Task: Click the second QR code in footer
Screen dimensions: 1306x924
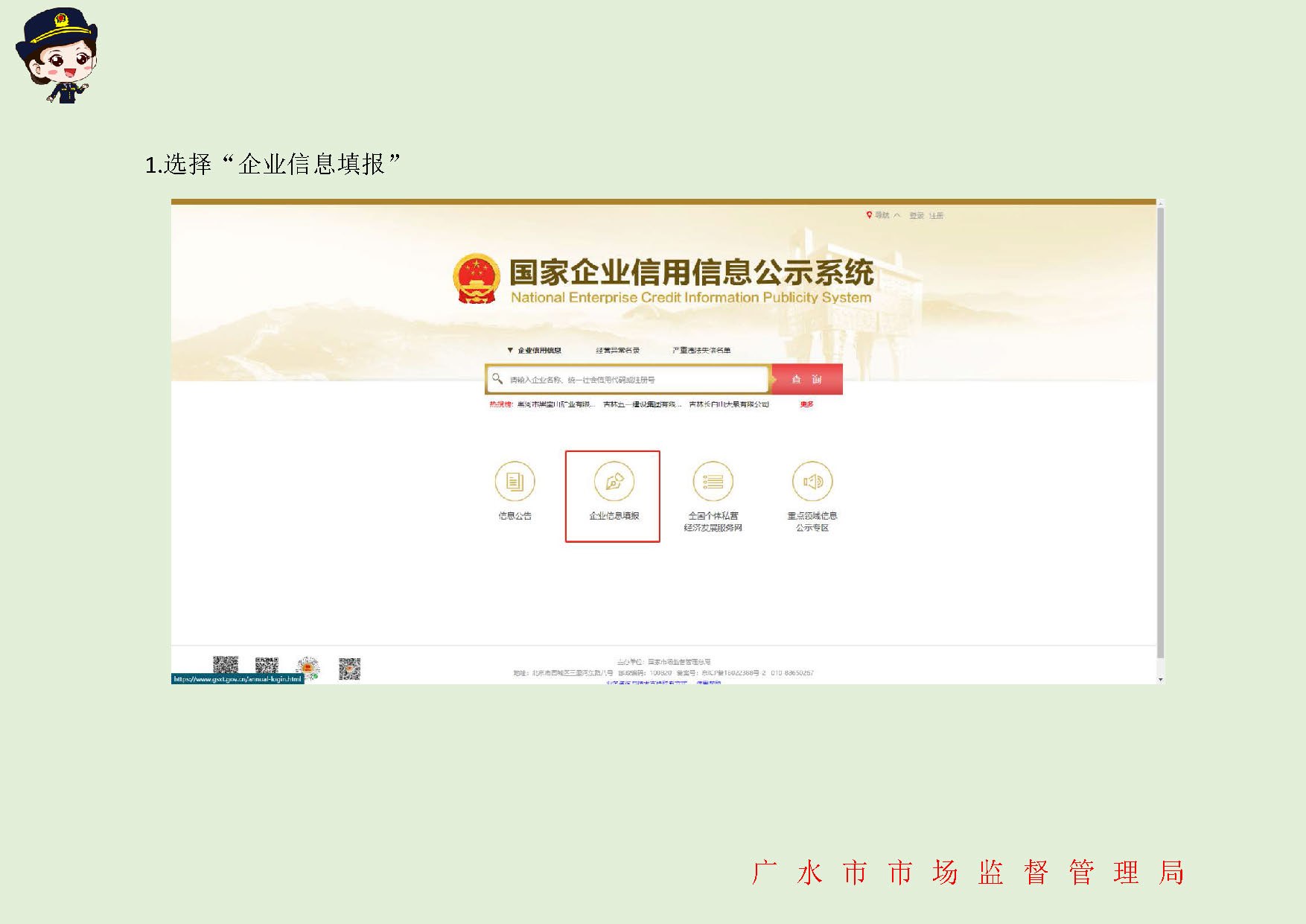Action: coord(267,666)
